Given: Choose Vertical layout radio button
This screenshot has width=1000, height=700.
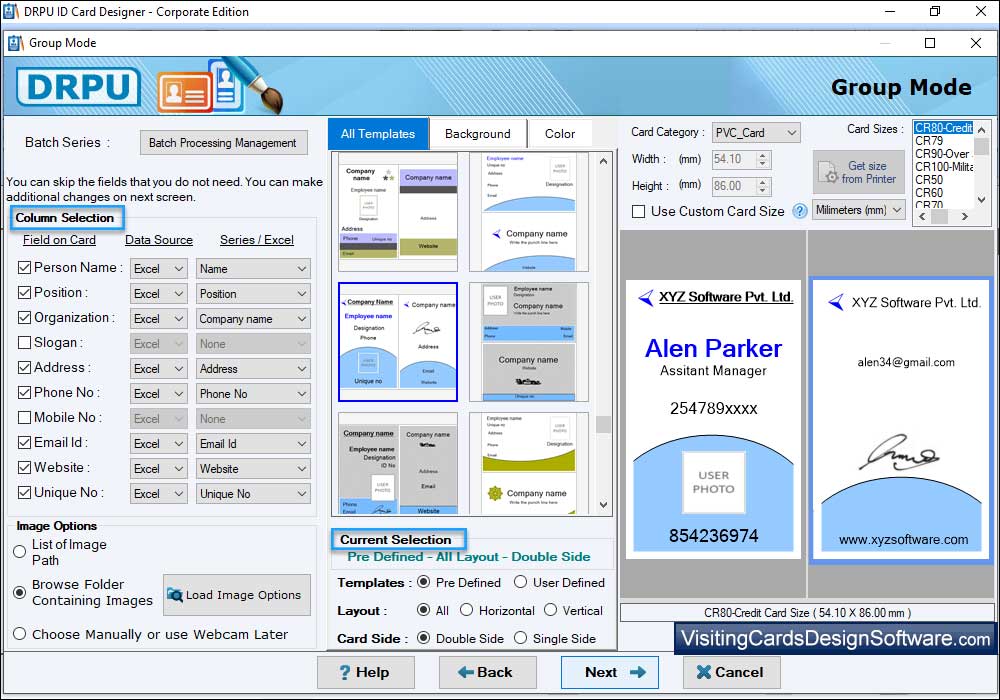Looking at the screenshot, I should pyautogui.click(x=550, y=610).
